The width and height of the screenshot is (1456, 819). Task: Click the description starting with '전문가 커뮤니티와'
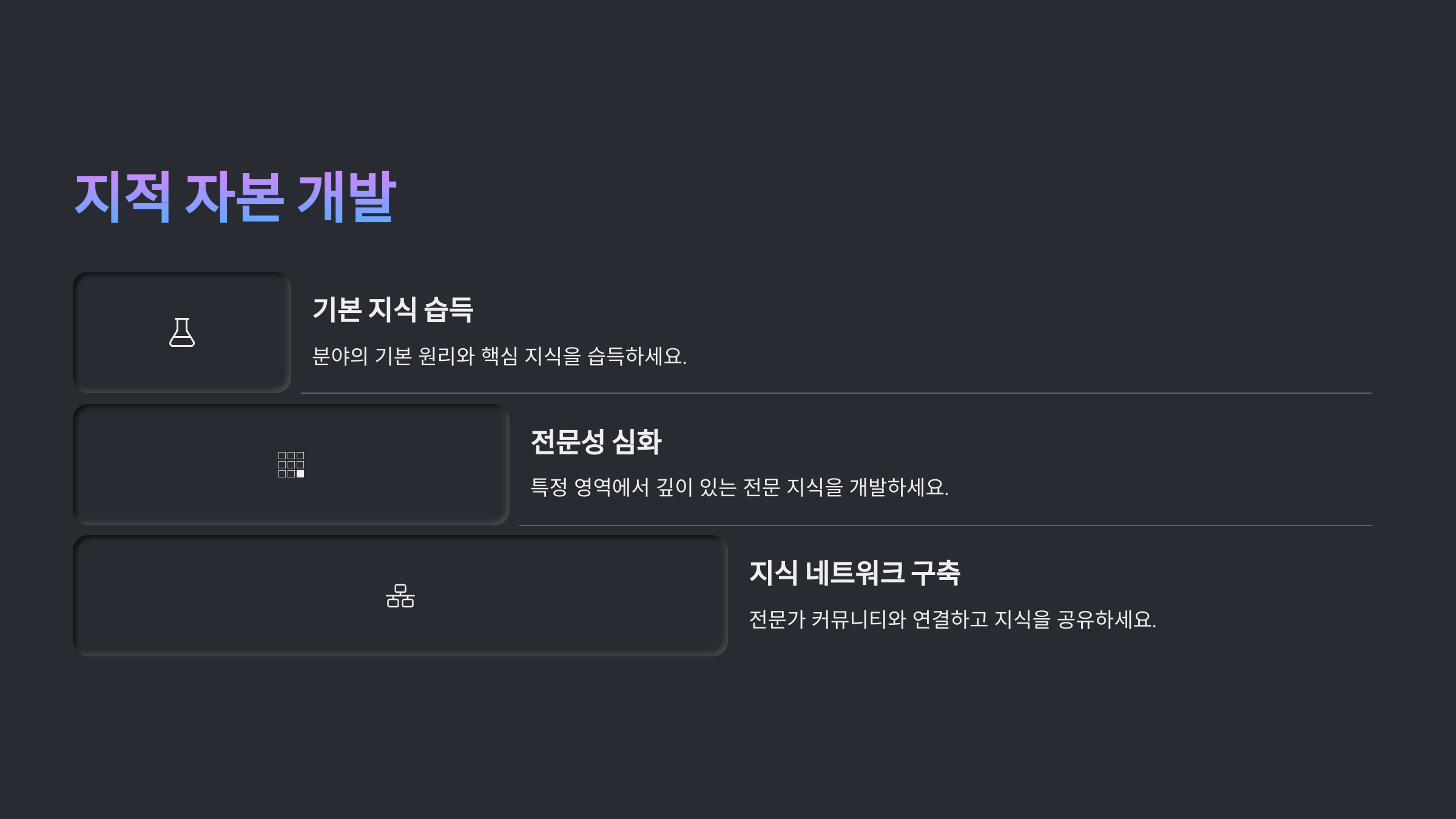(952, 619)
